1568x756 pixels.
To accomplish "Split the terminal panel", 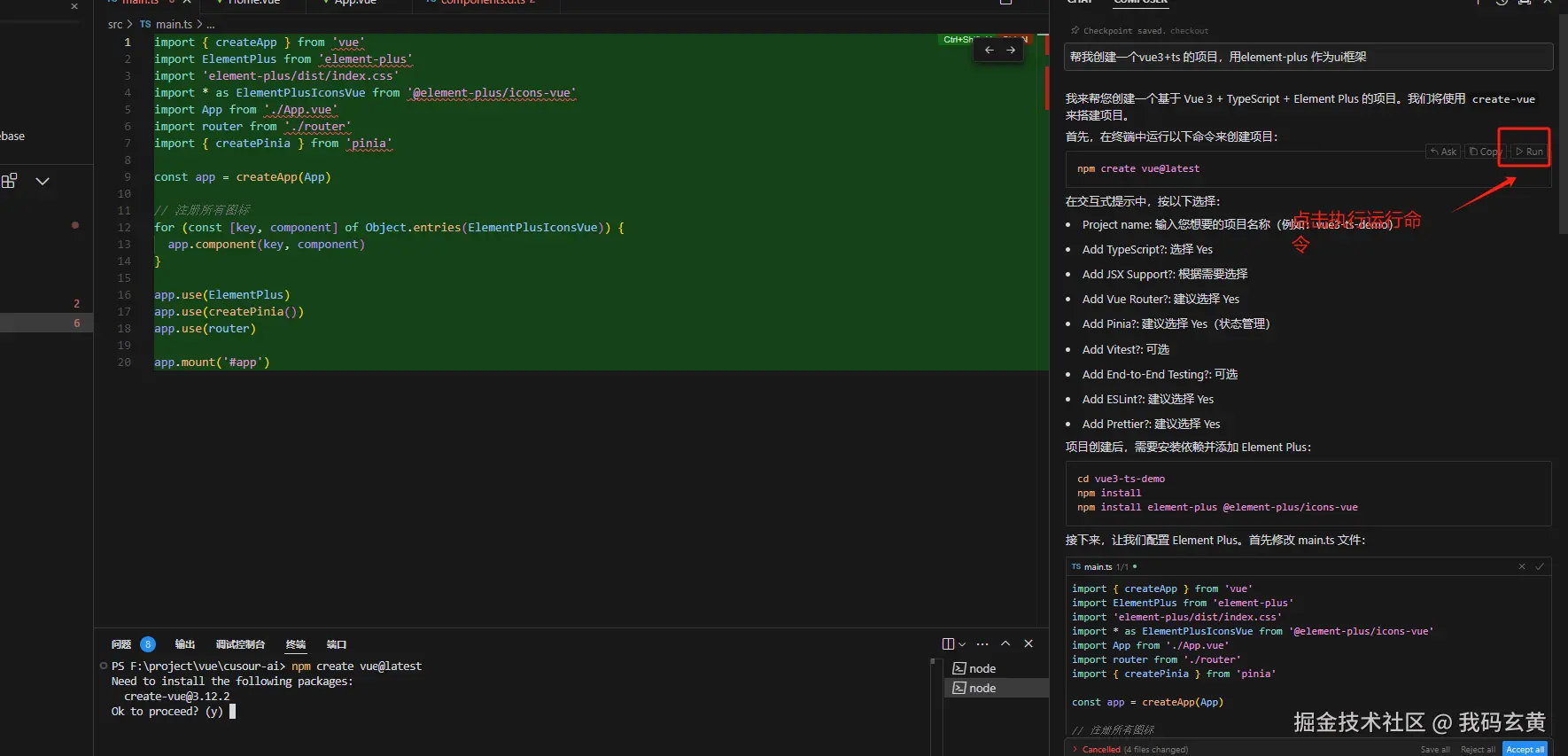I will click(948, 644).
